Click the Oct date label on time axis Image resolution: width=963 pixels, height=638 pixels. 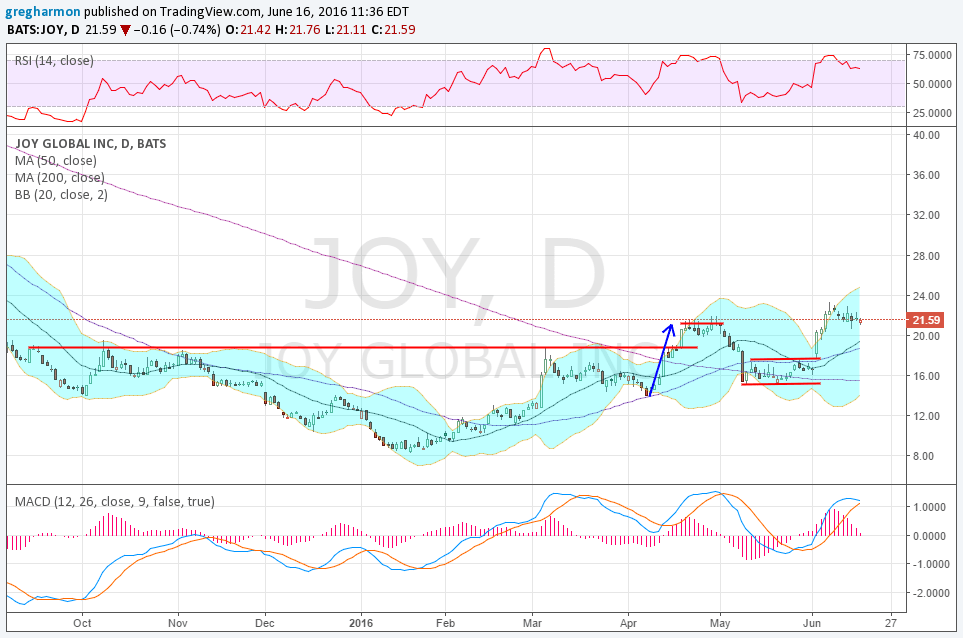[x=82, y=623]
